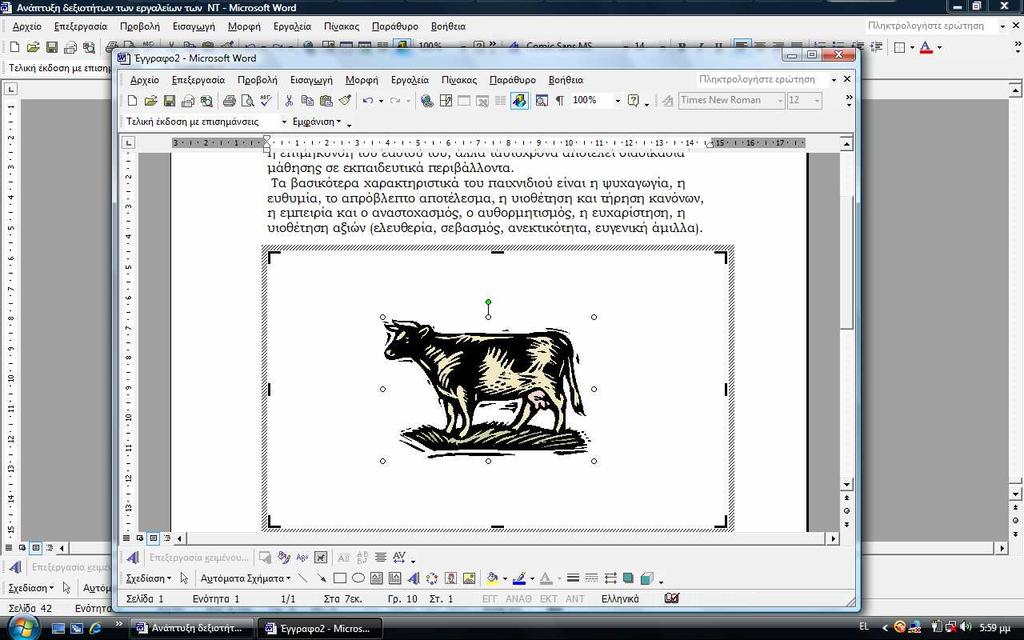
Task: Insert a horizontal Text Box
Action: tap(376, 579)
